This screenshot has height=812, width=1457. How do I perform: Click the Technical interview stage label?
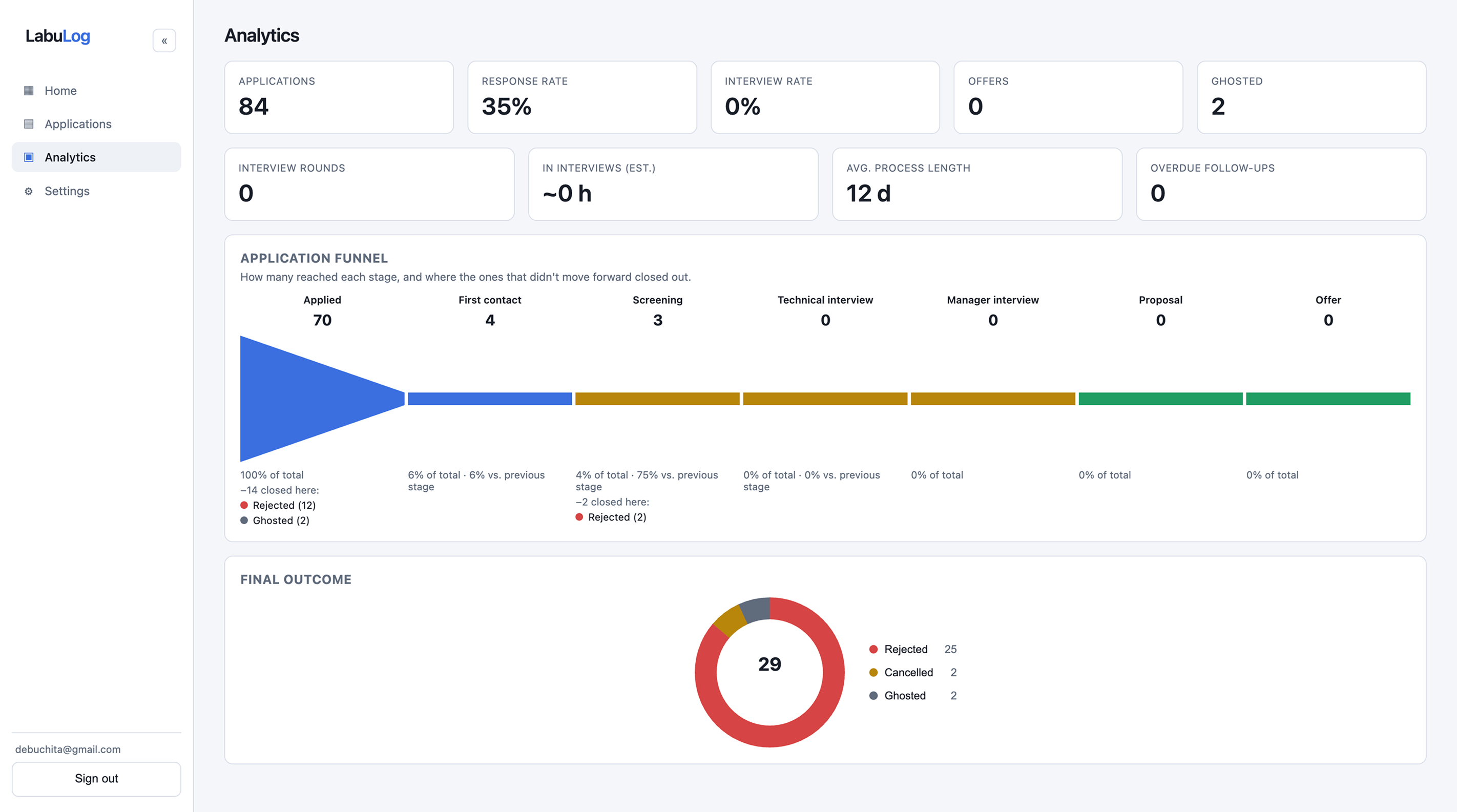[825, 300]
